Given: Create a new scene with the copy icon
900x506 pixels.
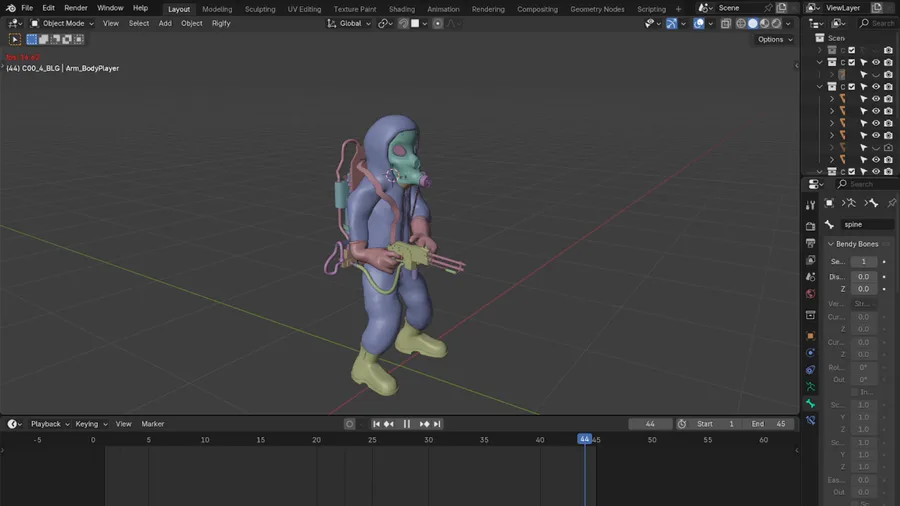Looking at the screenshot, I should pyautogui.click(x=782, y=8).
